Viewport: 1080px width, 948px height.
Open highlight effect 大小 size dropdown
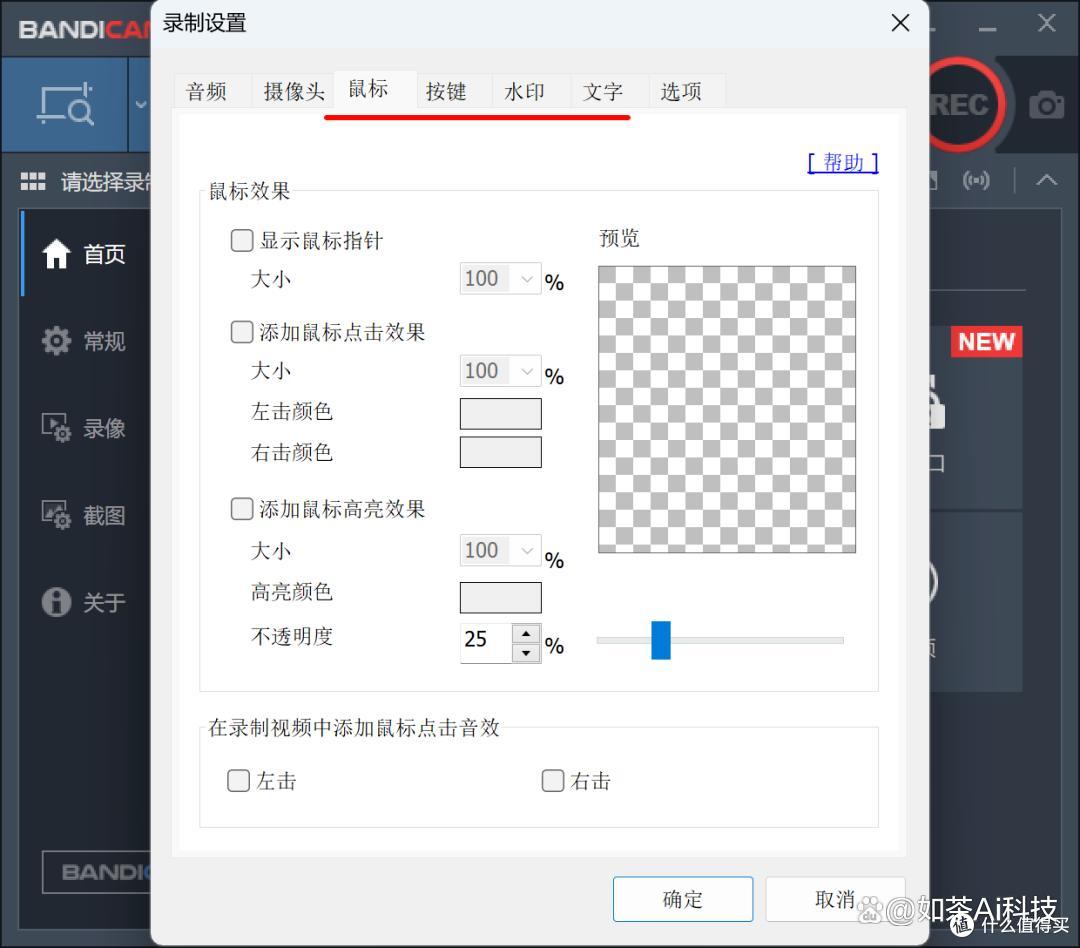[501, 550]
